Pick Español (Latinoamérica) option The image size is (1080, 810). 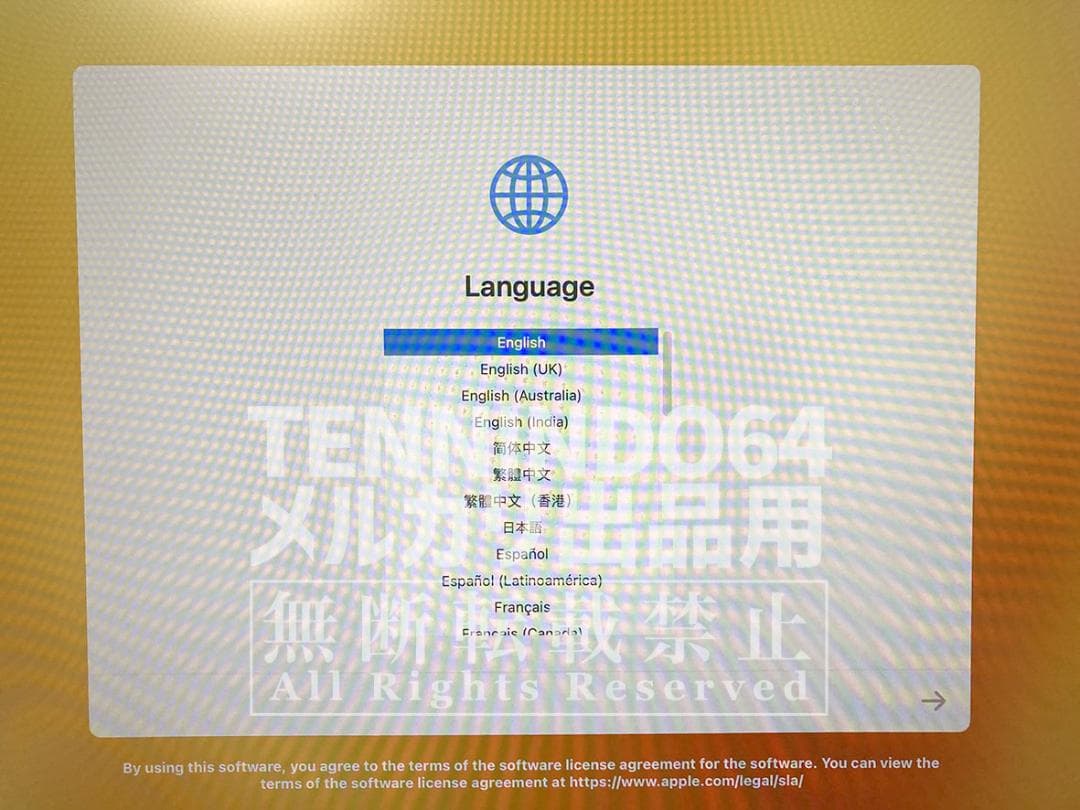521,580
